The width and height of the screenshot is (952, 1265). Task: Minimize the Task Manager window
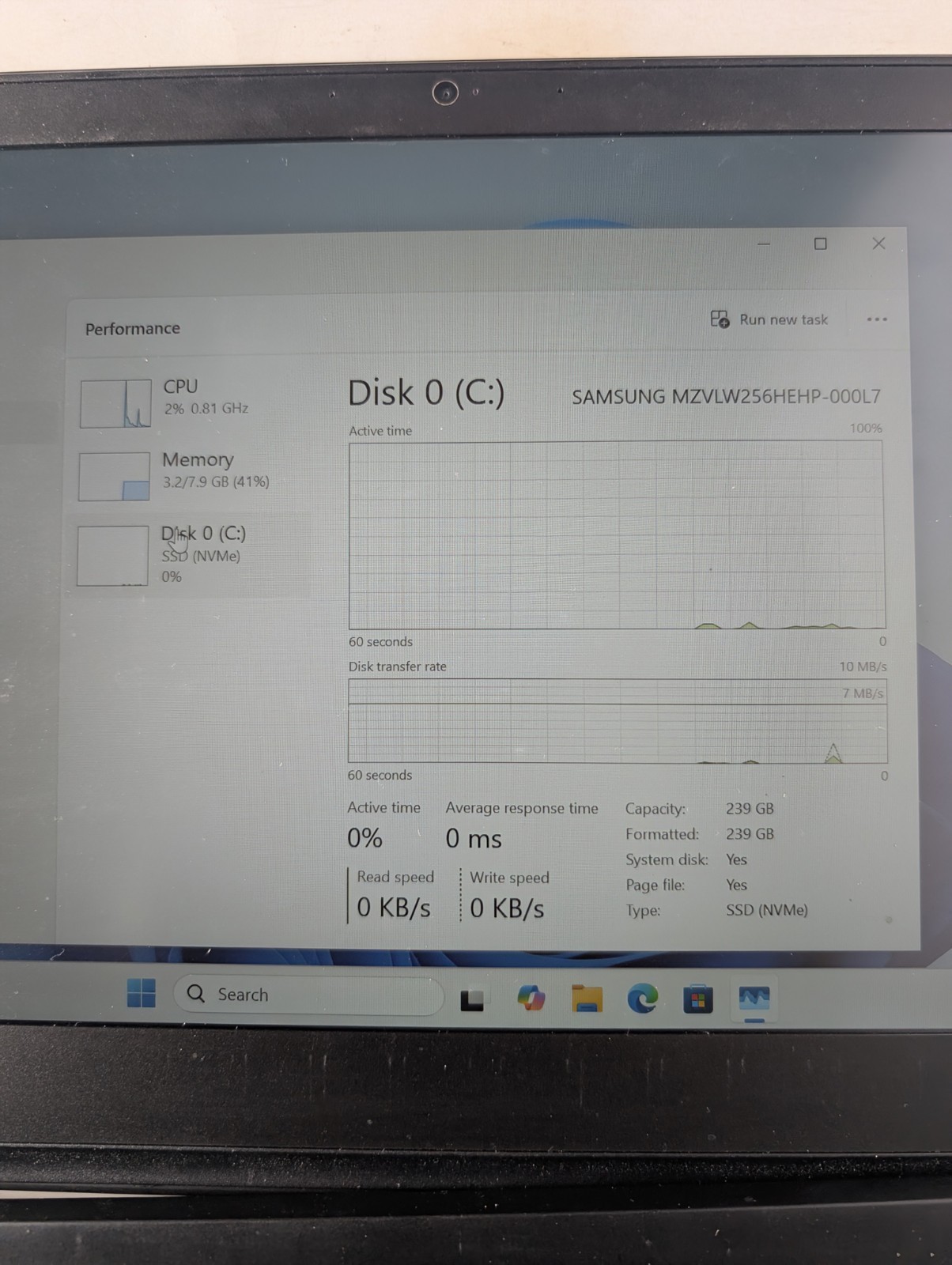point(764,244)
